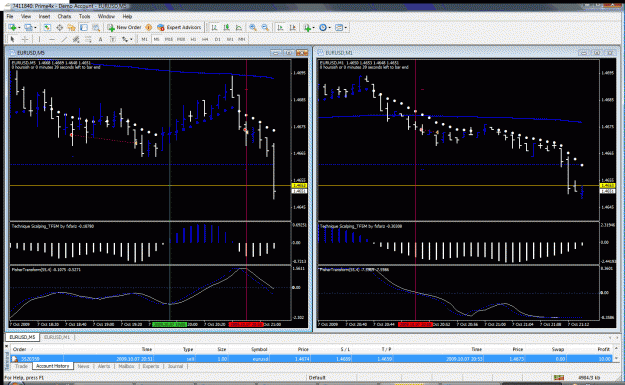This screenshot has width=625, height=385.
Task: Open the Insert menu
Action: click(x=44, y=16)
